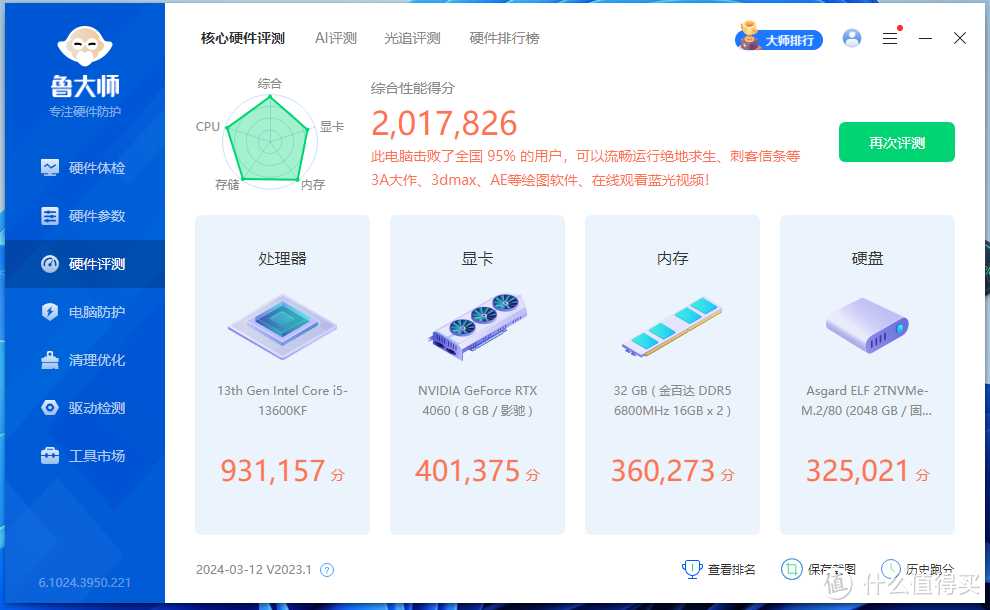Viewport: 990px width, 610px height.
Task: Click the 处理器 CPU chip illustration
Action: [x=282, y=326]
